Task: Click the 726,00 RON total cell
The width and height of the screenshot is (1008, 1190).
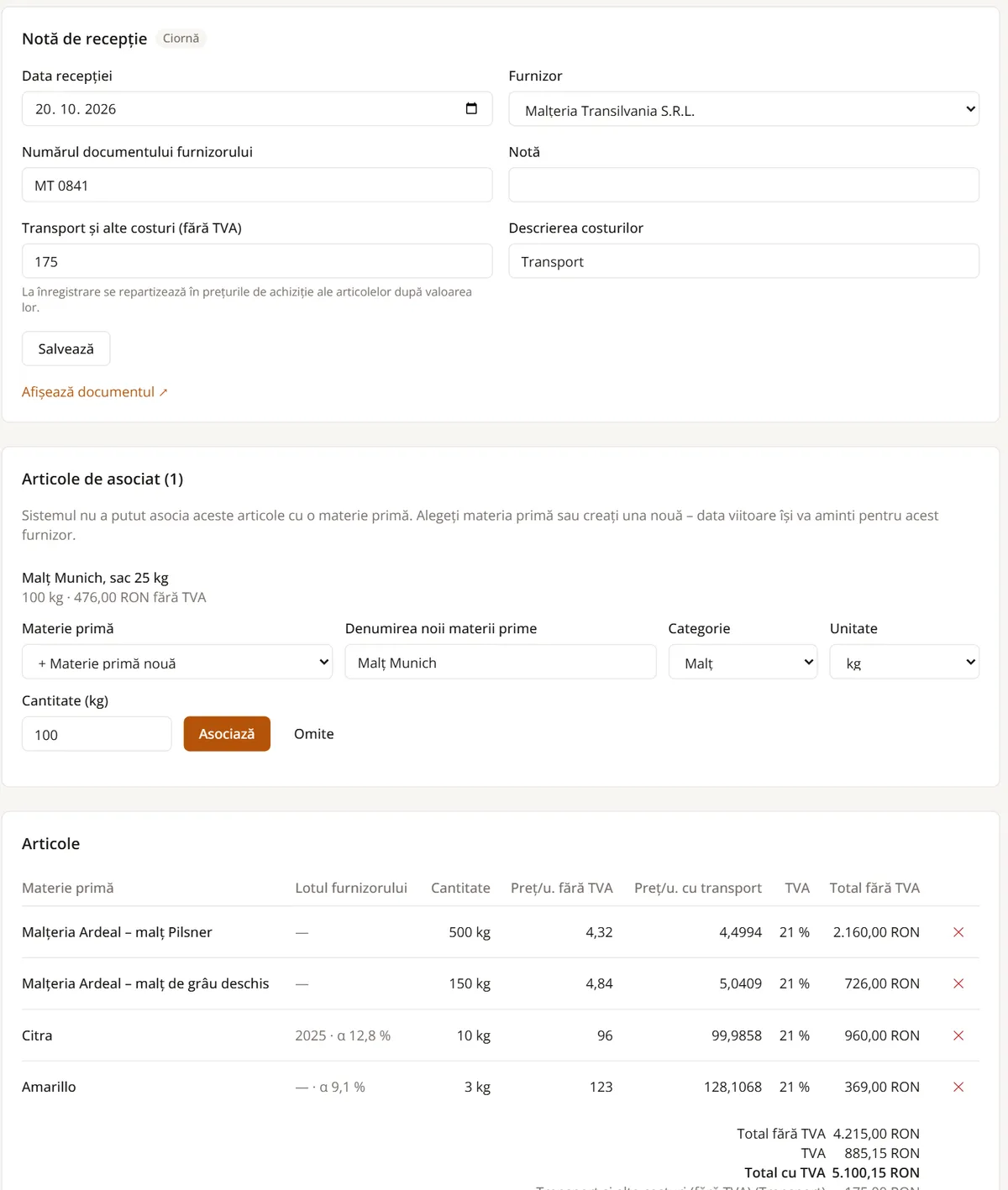Action: [882, 983]
